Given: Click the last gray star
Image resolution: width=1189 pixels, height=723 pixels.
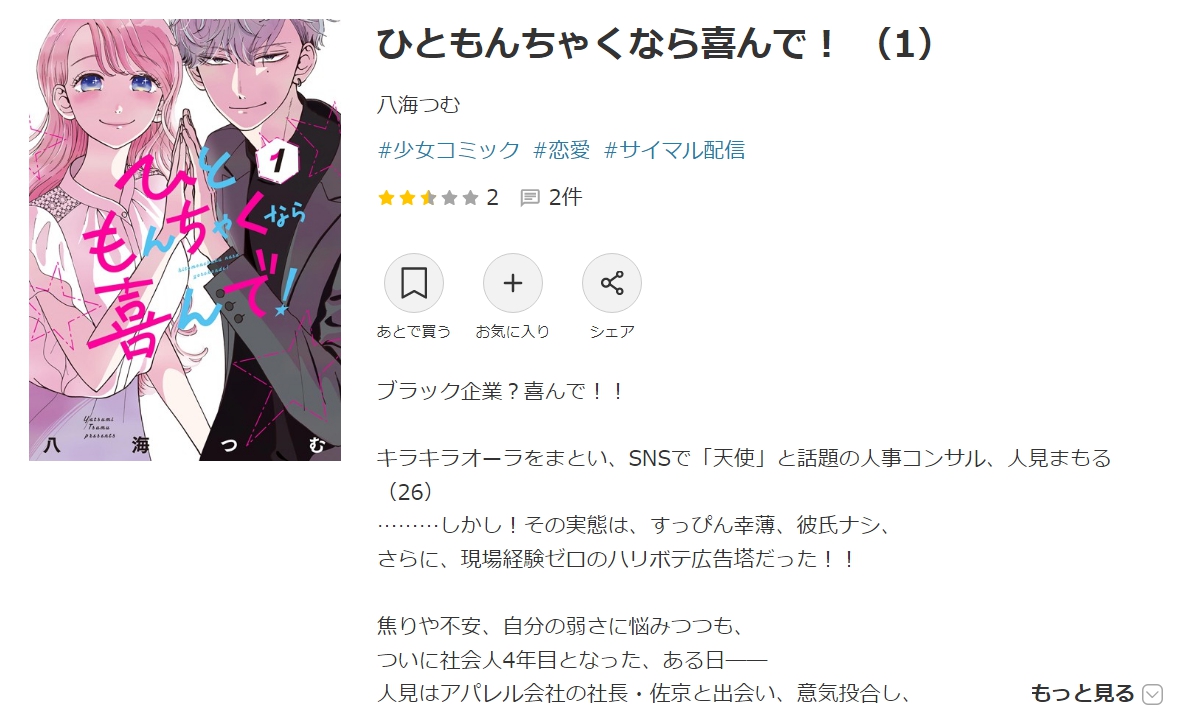Looking at the screenshot, I should pos(470,198).
